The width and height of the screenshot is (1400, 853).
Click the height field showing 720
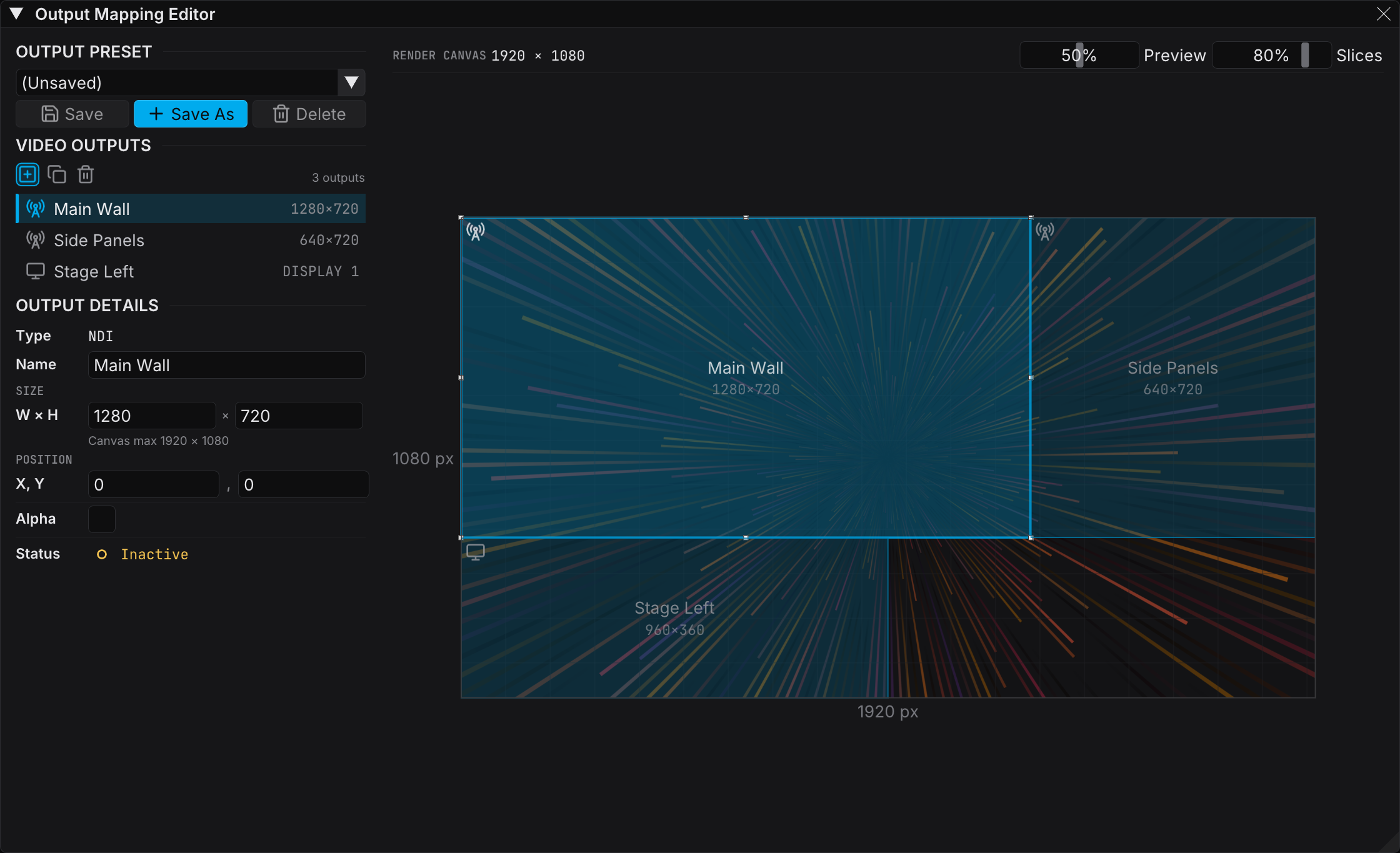point(299,416)
